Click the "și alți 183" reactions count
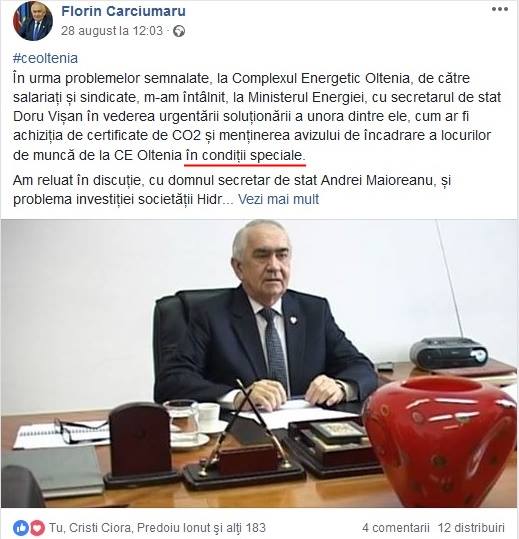Viewport: 519px width, 539px height. point(236,528)
